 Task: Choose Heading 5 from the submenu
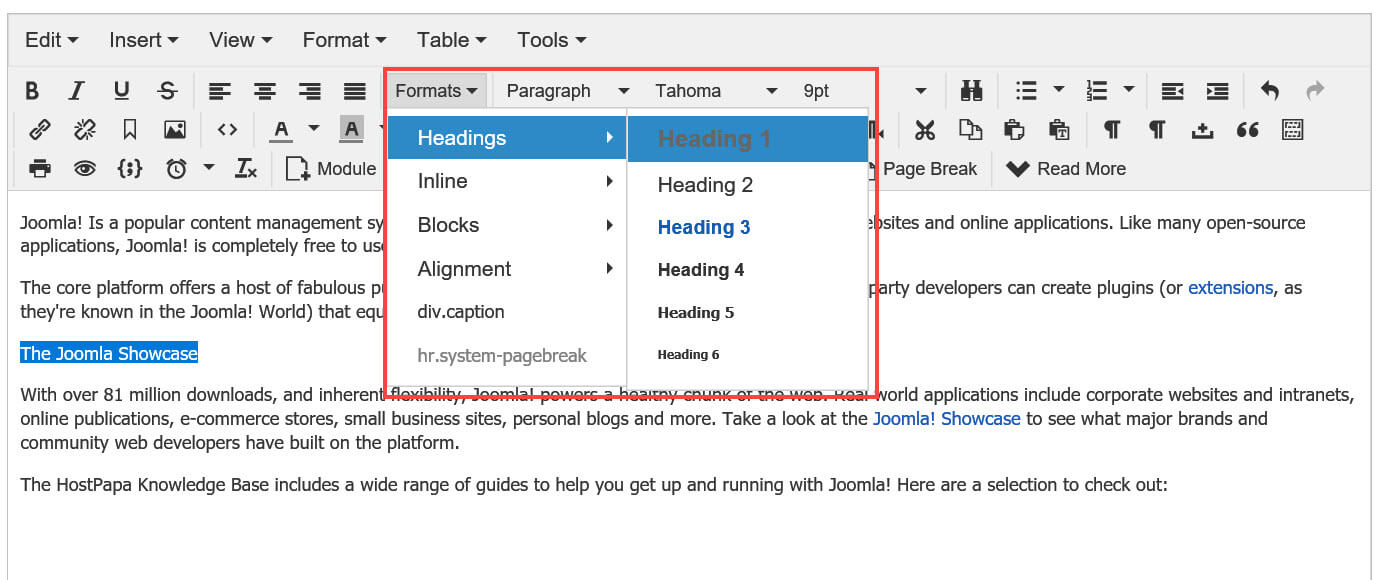tap(748, 312)
